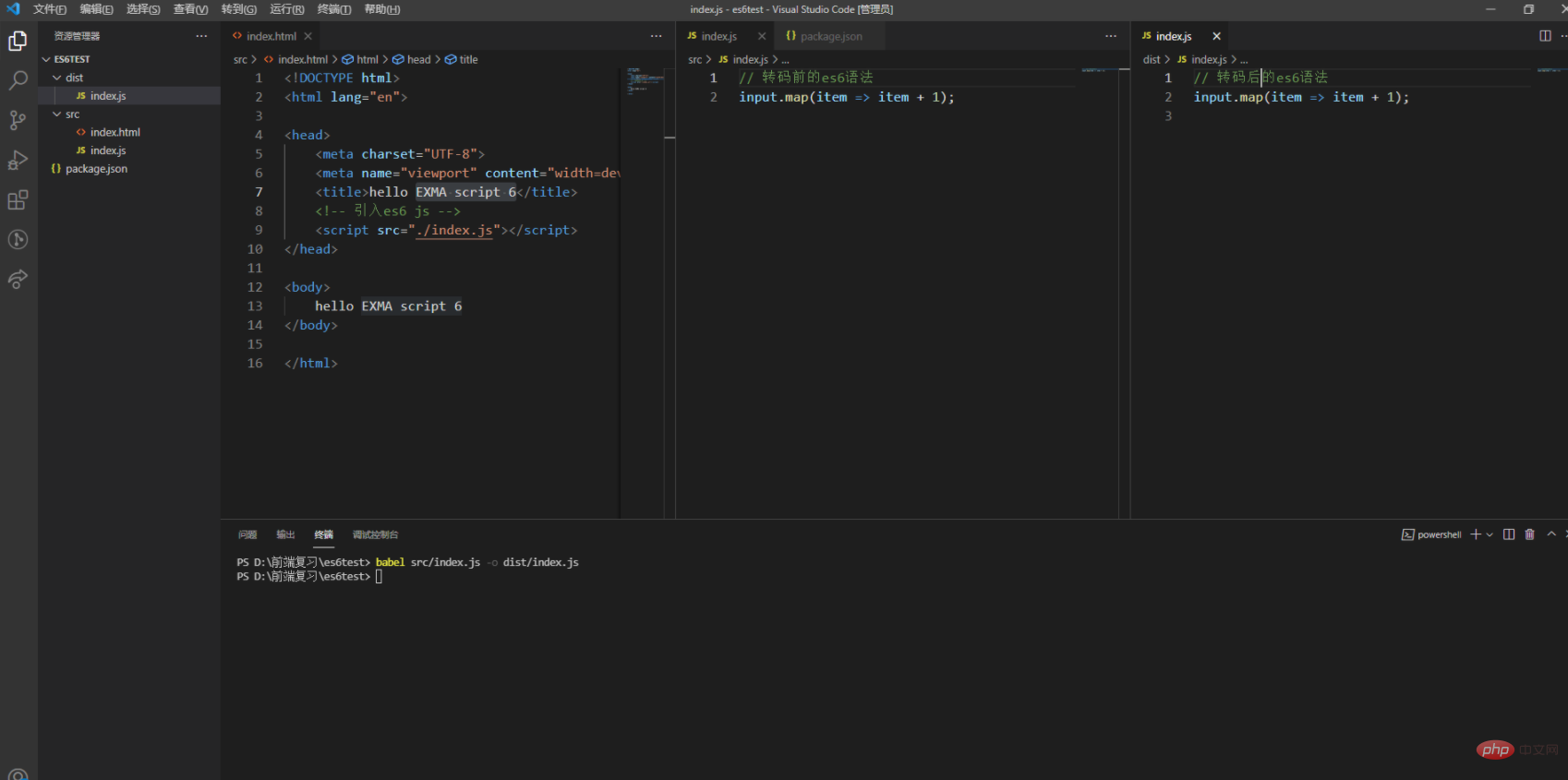Open the Run and Debug view
The width and height of the screenshot is (1568, 780).
pyautogui.click(x=18, y=160)
